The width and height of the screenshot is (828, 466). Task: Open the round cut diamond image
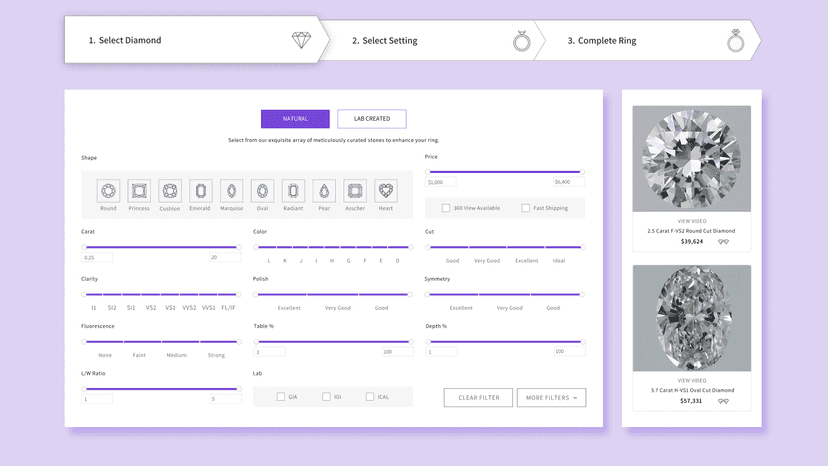point(692,159)
